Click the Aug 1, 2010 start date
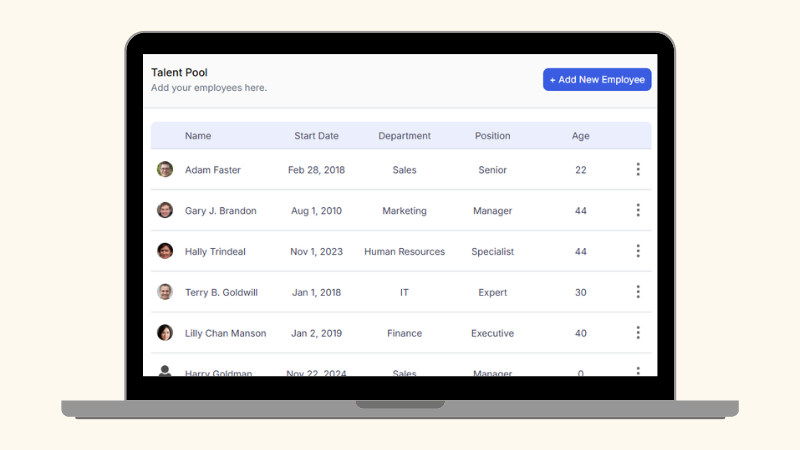Image resolution: width=800 pixels, height=450 pixels. [316, 211]
